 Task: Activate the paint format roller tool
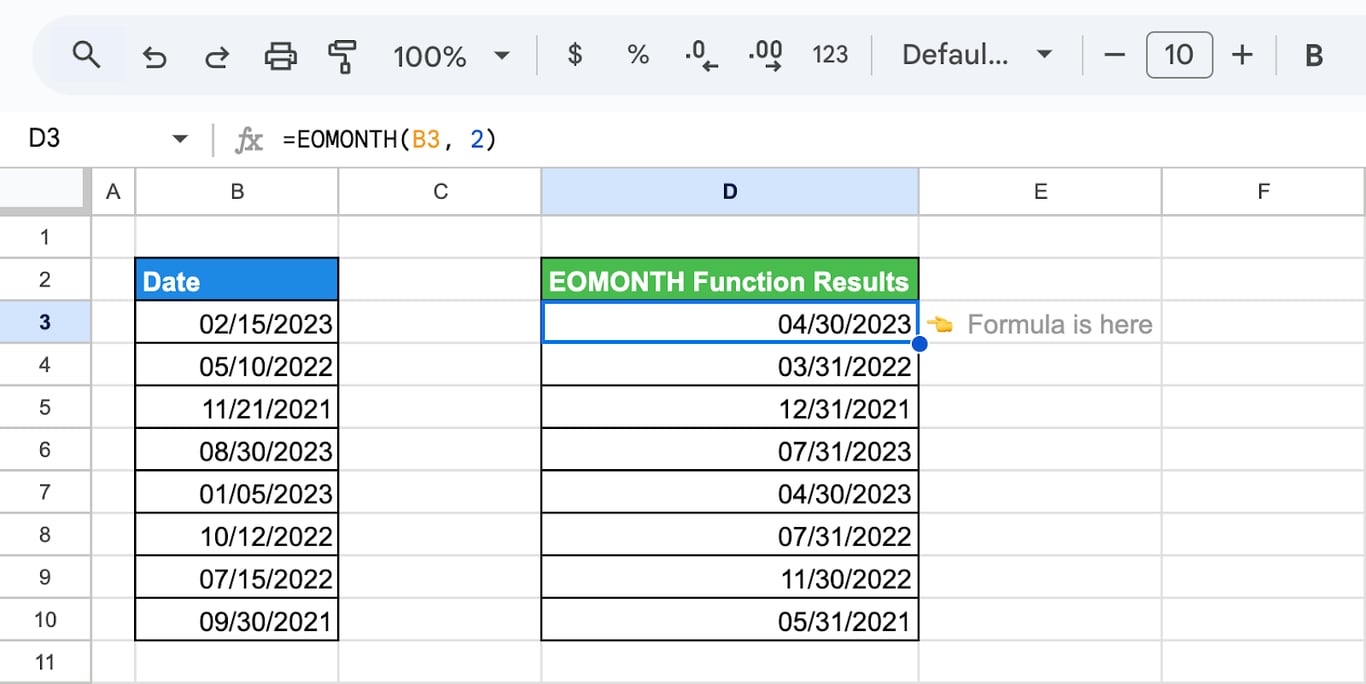pyautogui.click(x=342, y=56)
